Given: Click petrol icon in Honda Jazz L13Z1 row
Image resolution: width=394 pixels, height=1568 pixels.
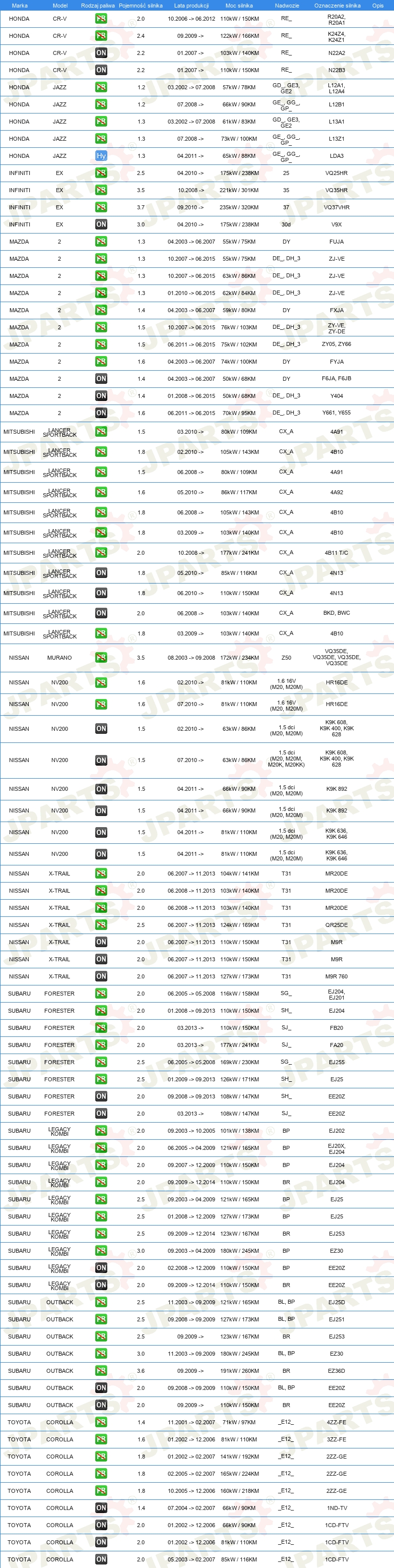Looking at the screenshot, I should click(101, 139).
